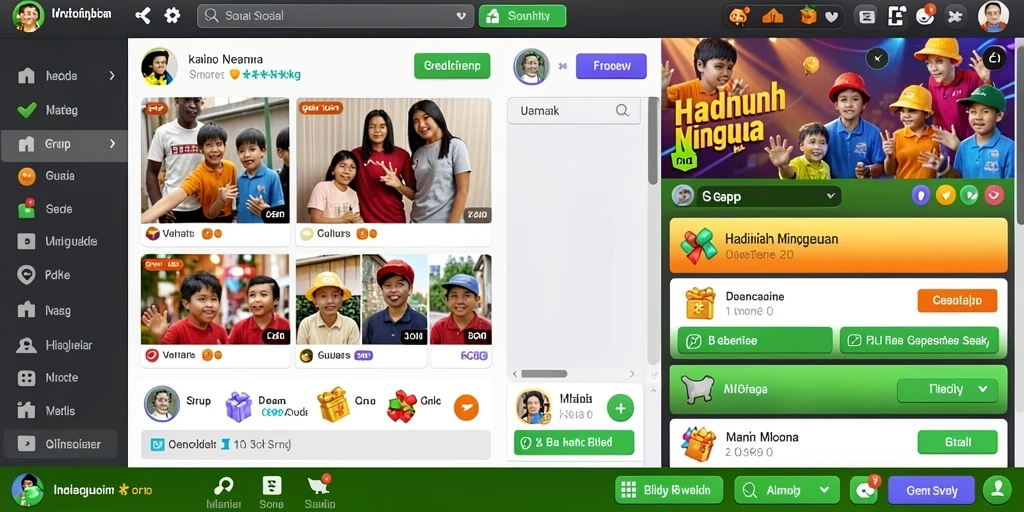Click the share icon in top bar
1024x512 pixels.
142,16
